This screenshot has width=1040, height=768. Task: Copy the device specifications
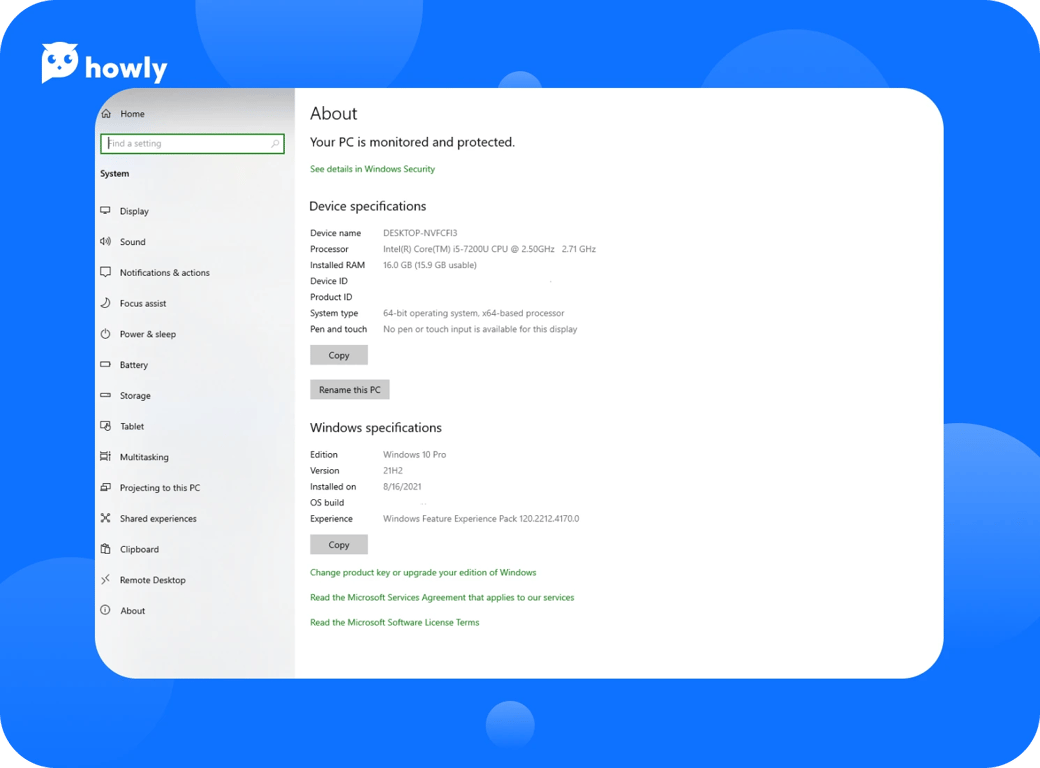[339, 355]
